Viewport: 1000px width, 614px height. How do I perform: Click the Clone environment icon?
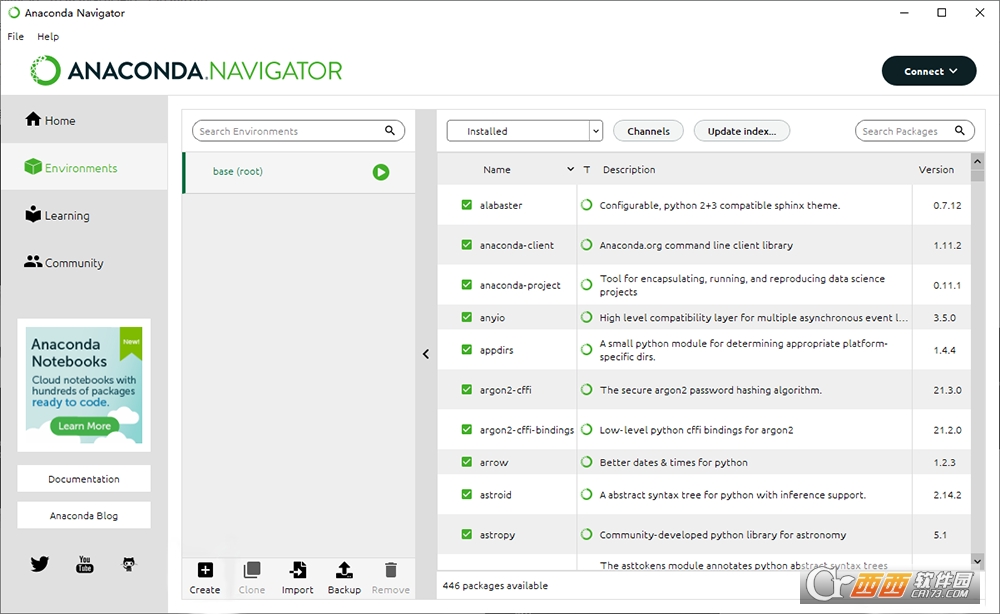(x=252, y=569)
